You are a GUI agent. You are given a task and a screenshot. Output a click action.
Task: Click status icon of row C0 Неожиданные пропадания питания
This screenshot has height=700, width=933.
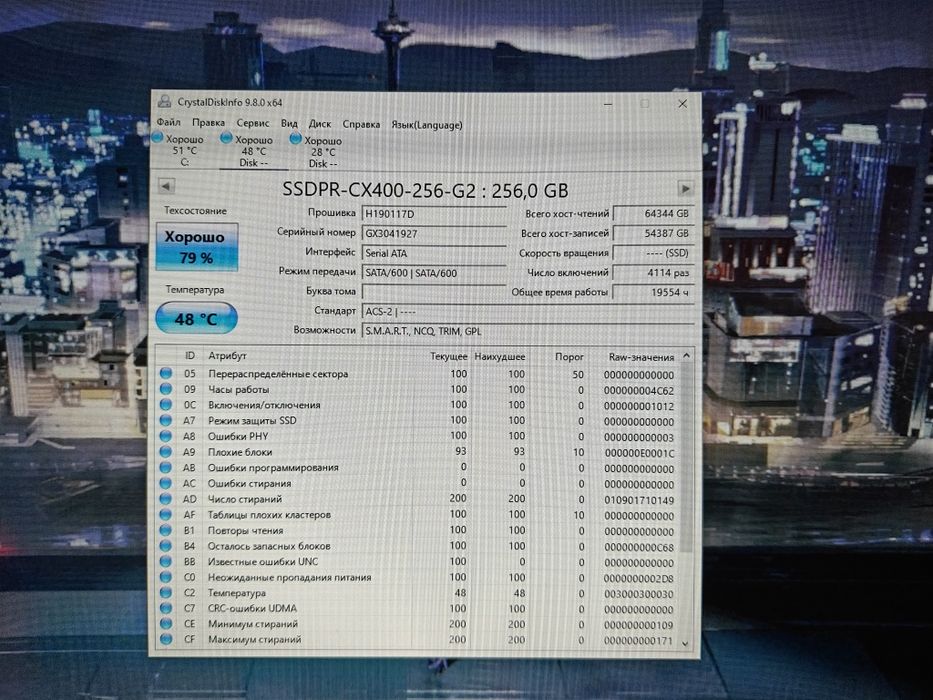click(166, 577)
